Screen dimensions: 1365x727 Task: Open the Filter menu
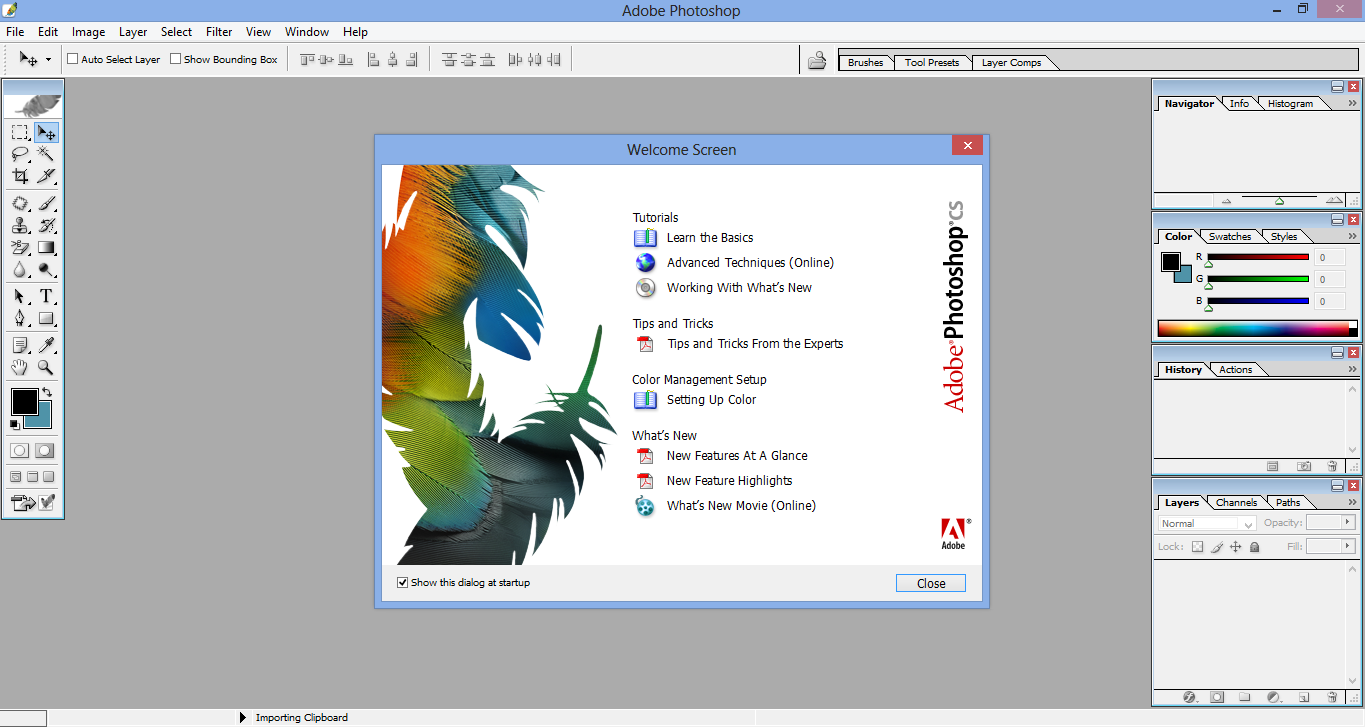pyautogui.click(x=218, y=31)
